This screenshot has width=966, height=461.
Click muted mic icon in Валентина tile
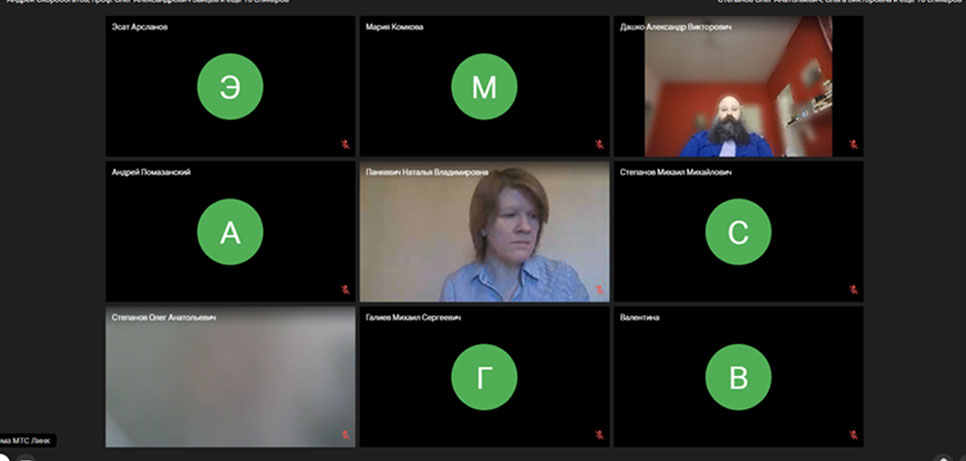pyautogui.click(x=853, y=435)
